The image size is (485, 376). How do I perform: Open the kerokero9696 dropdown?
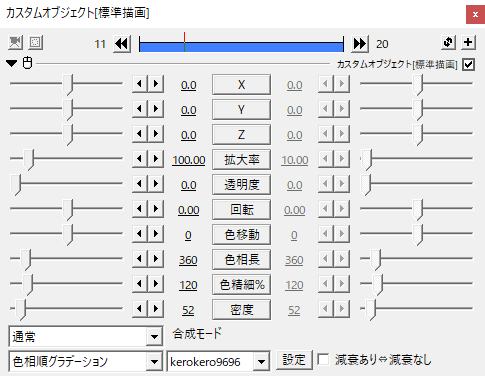[218, 361]
